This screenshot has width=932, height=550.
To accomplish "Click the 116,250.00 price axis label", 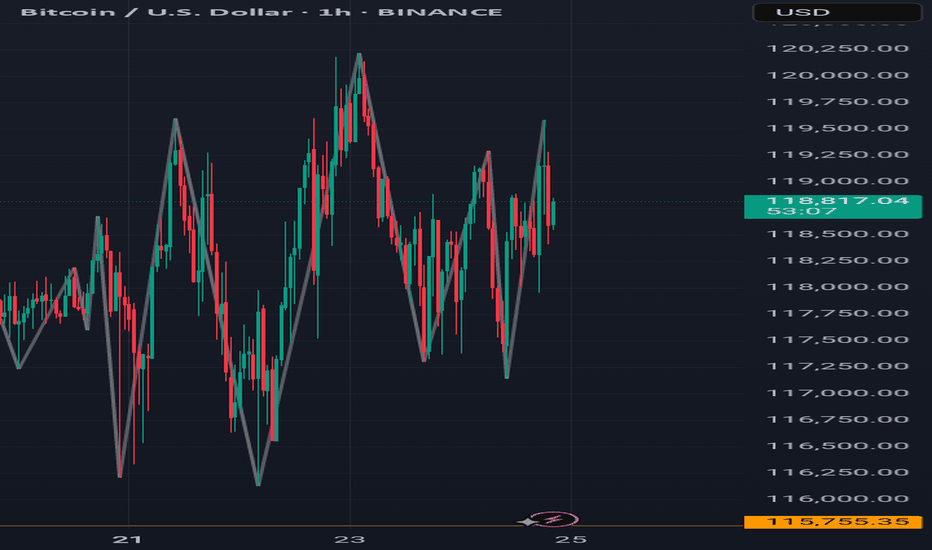I will [838, 473].
